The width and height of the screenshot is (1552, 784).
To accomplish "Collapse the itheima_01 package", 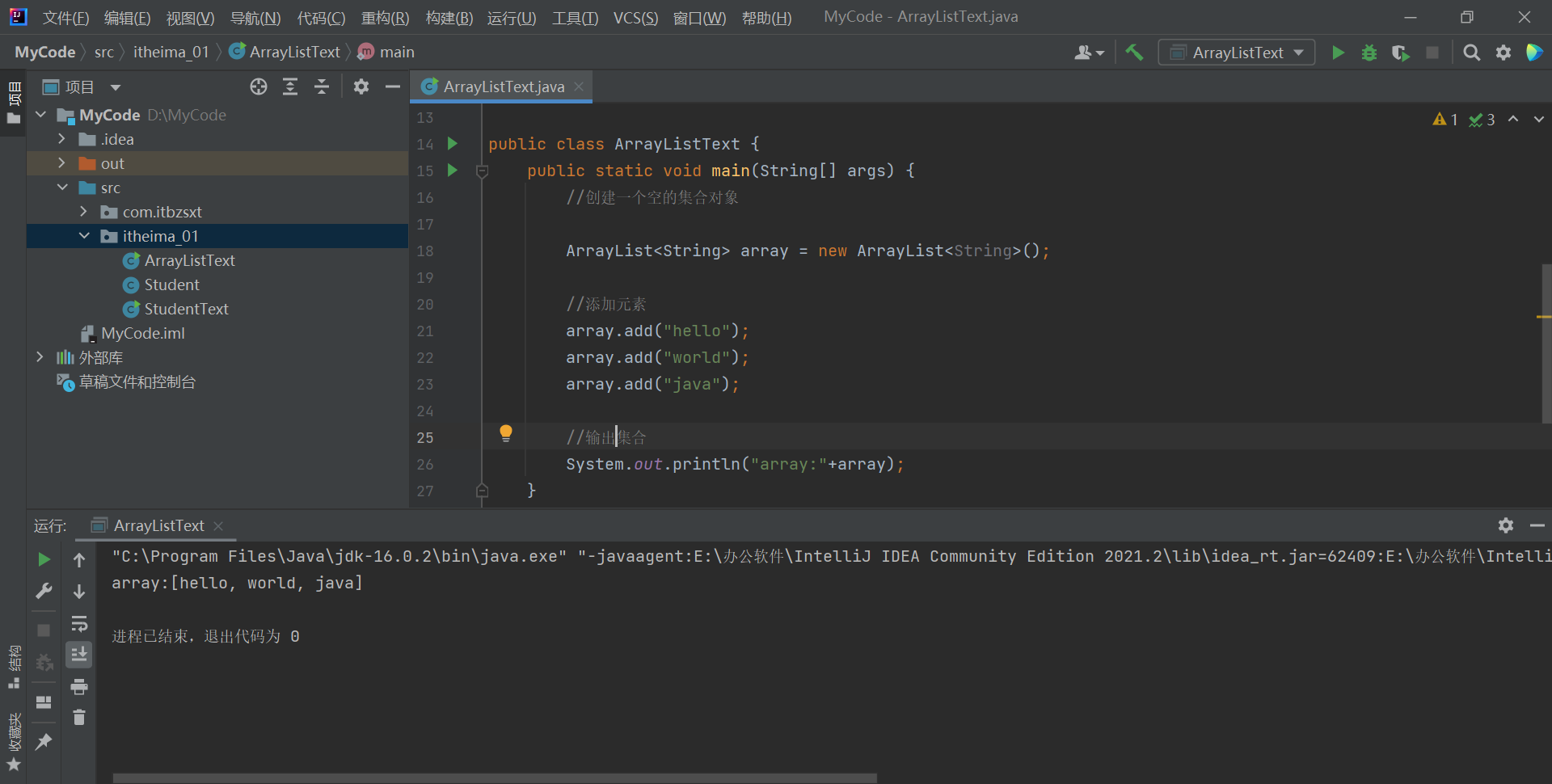I will [x=84, y=236].
